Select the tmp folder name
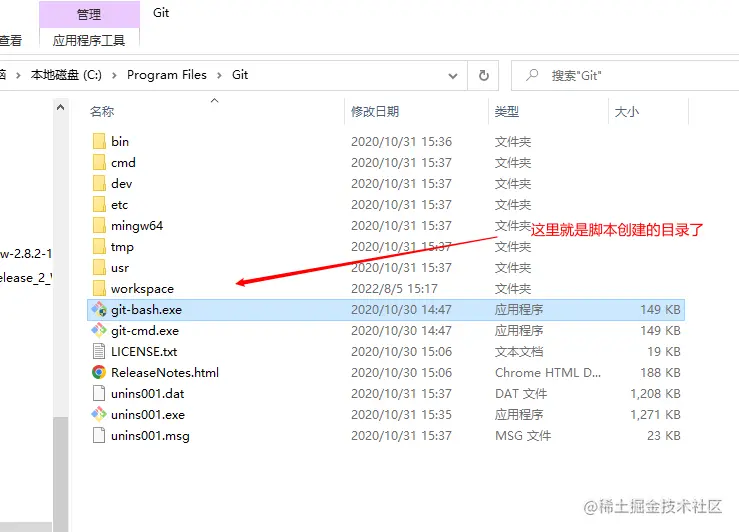 [x=123, y=246]
